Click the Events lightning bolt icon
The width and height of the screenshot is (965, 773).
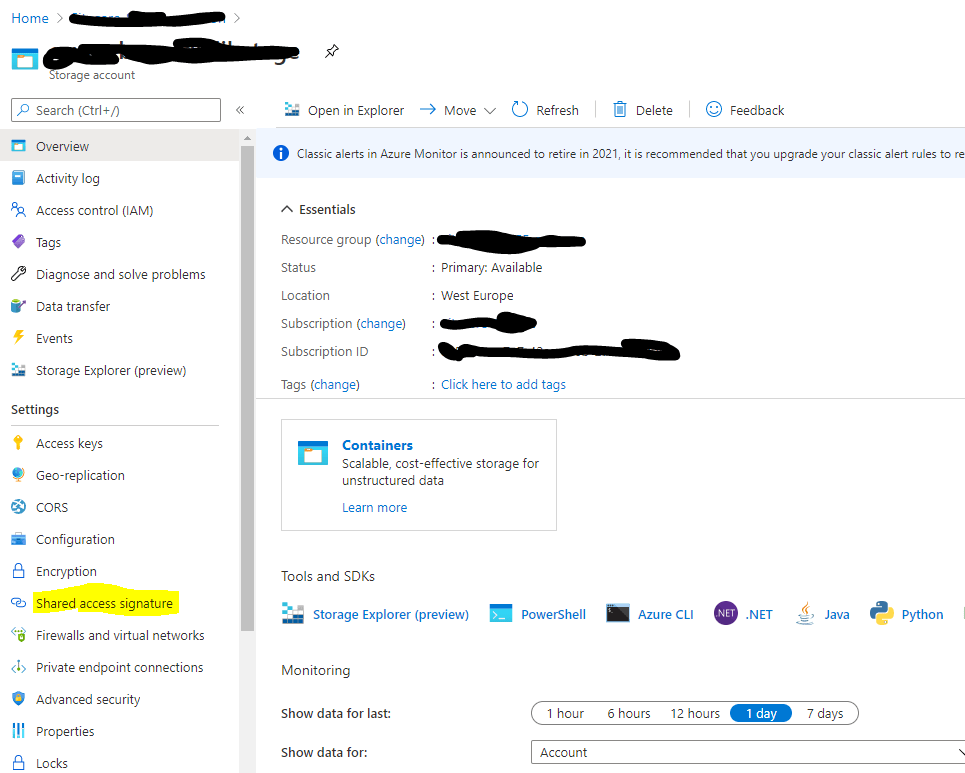pos(18,338)
